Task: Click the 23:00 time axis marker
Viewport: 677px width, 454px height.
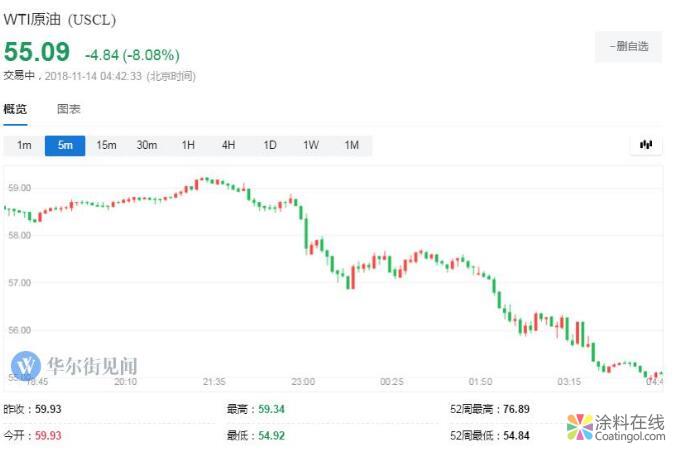Action: [303, 381]
